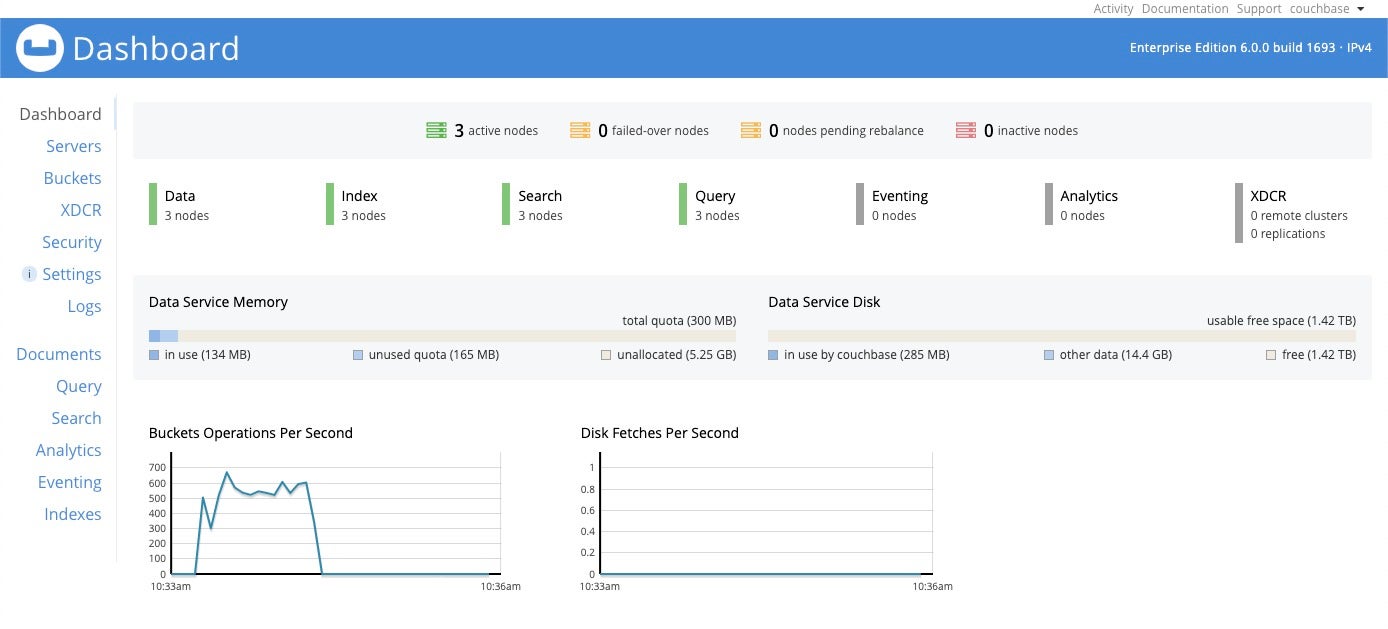The height and width of the screenshot is (629, 1388).
Task: Open the Support link
Action: [1258, 9]
